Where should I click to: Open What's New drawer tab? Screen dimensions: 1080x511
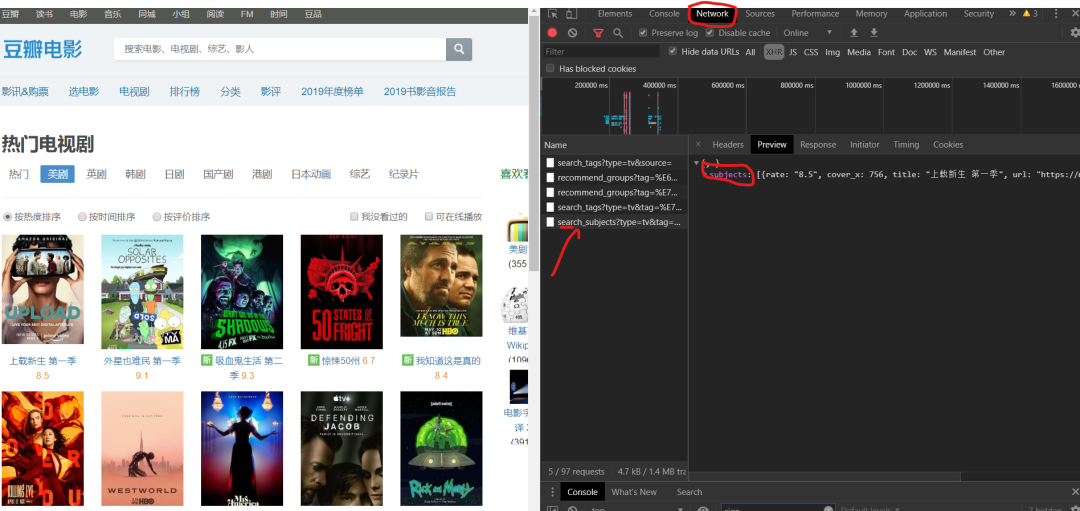[634, 492]
